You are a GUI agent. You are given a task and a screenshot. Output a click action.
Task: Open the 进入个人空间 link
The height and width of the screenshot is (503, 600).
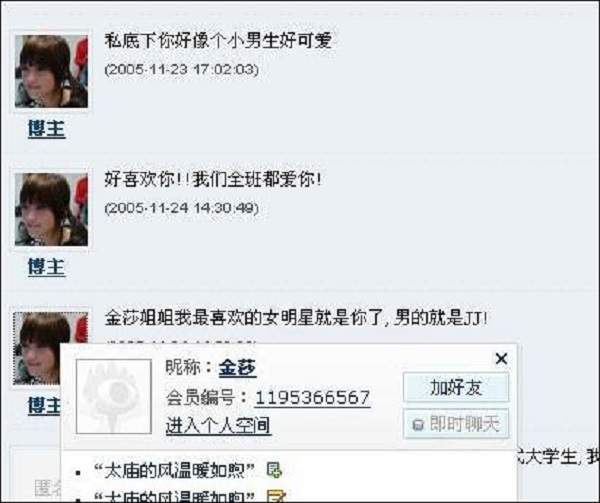[218, 425]
